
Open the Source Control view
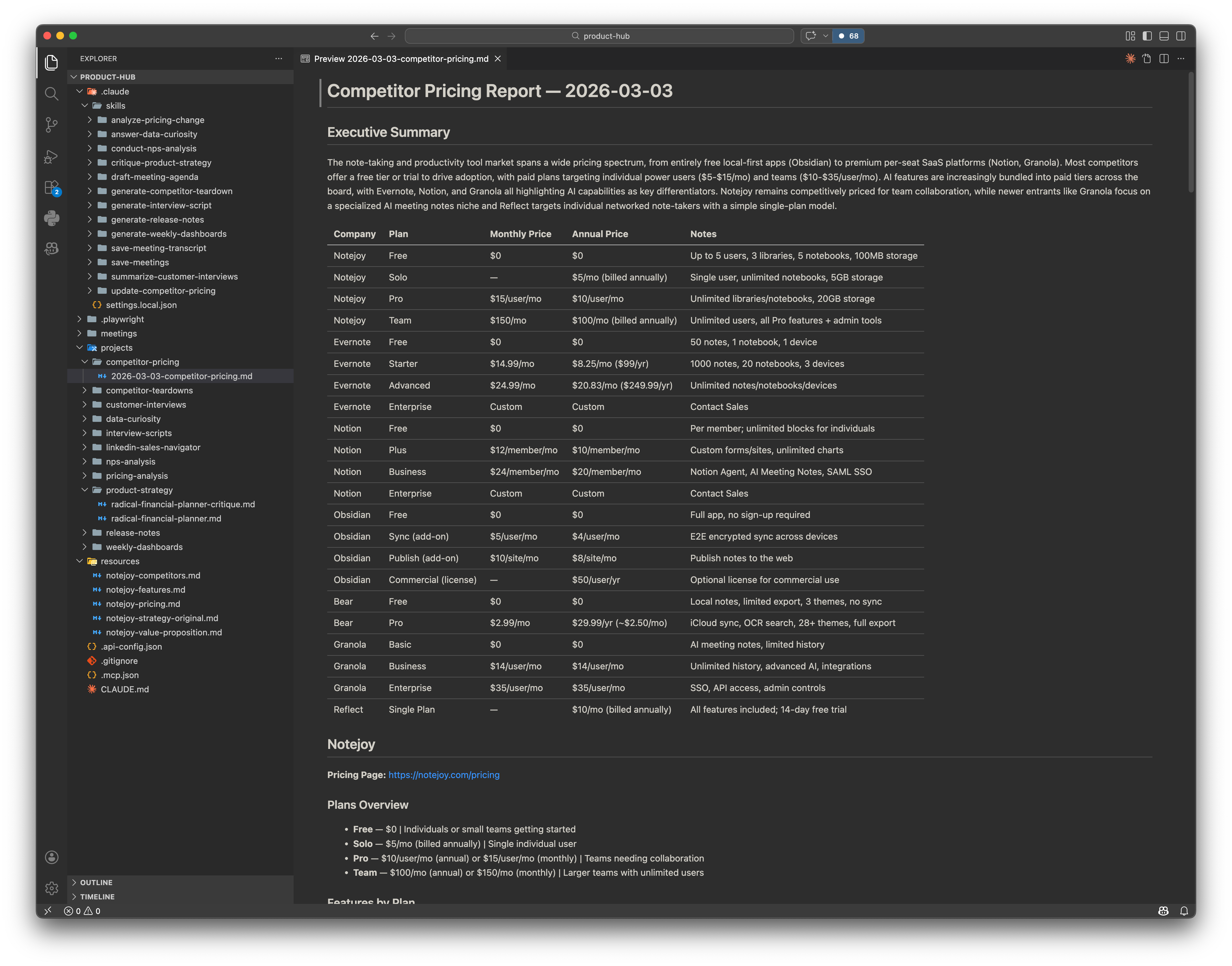coord(51,125)
